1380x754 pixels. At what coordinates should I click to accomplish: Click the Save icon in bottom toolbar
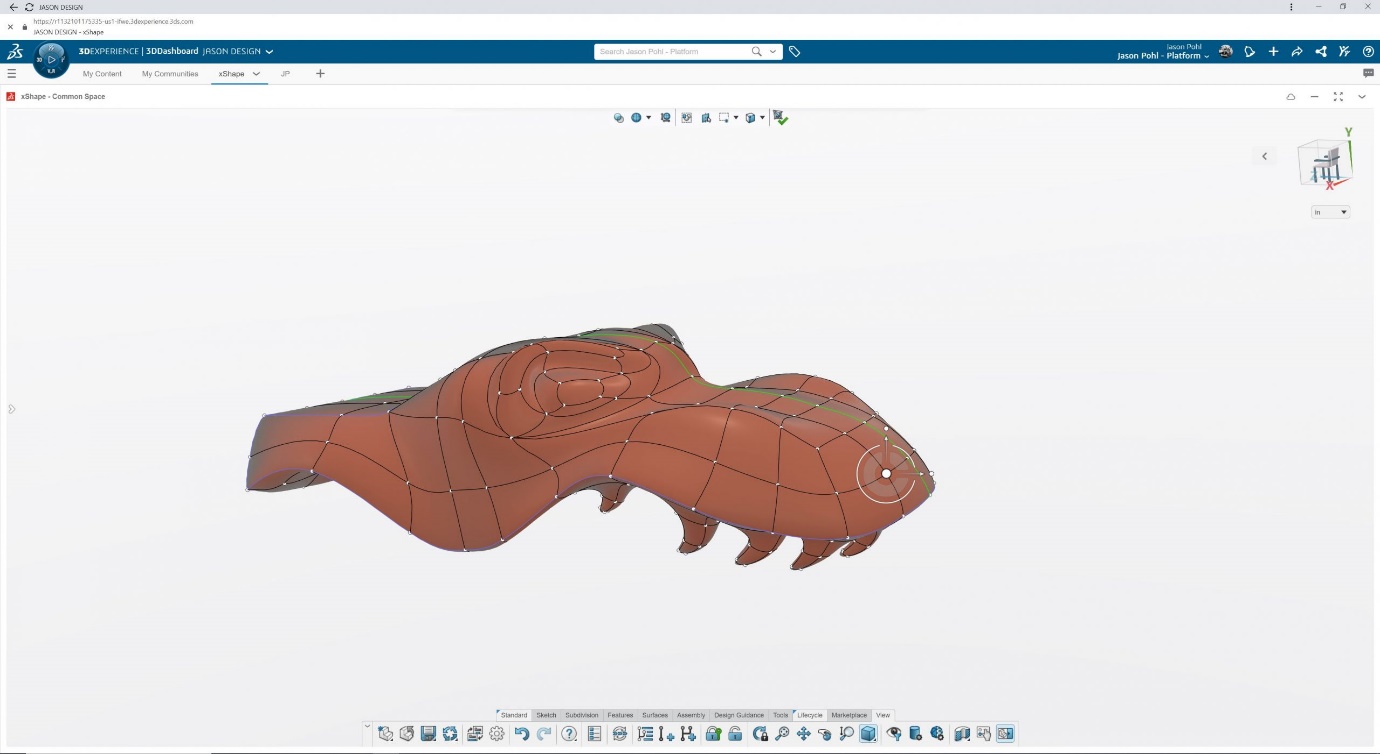coord(428,734)
